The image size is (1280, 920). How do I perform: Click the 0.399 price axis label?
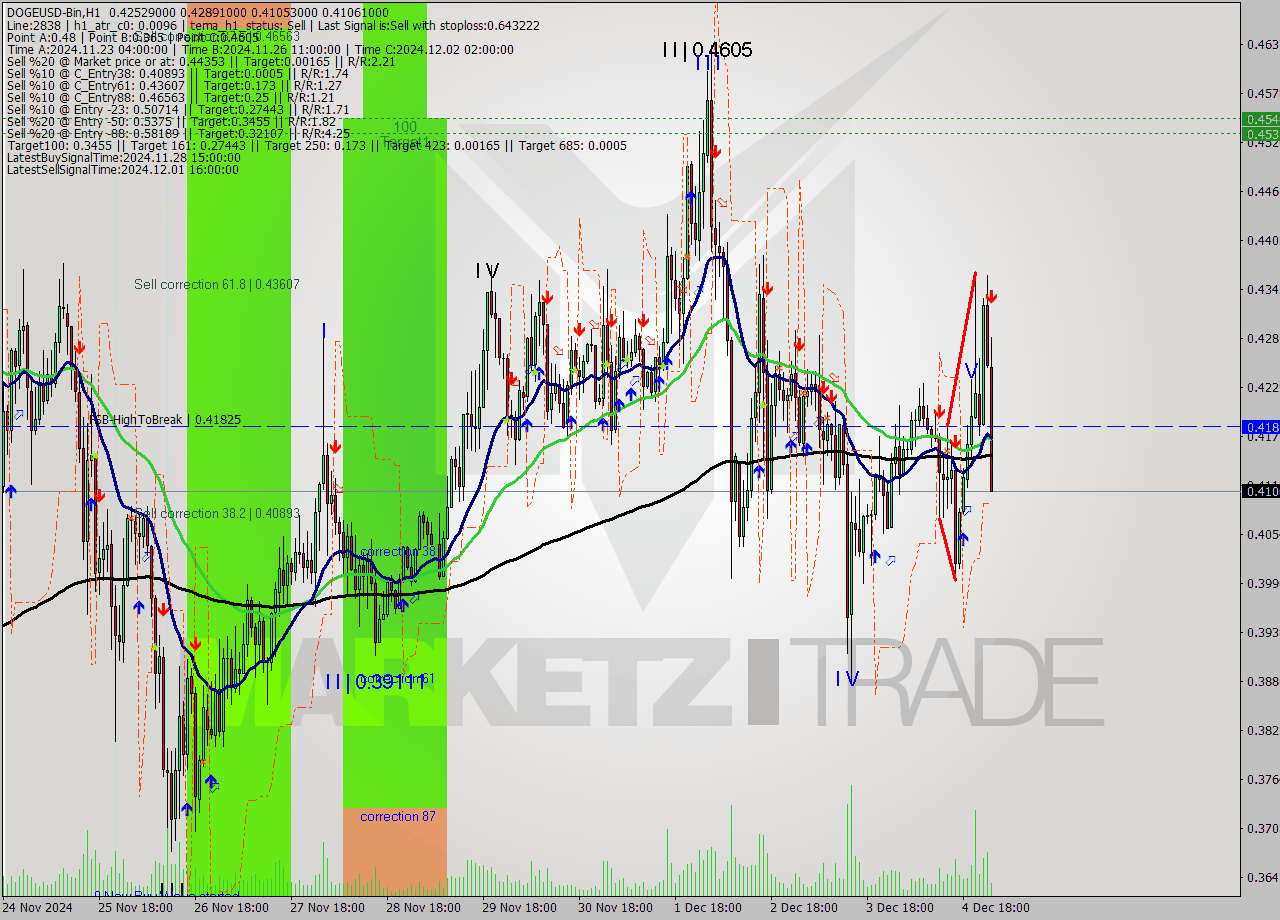coord(1262,583)
